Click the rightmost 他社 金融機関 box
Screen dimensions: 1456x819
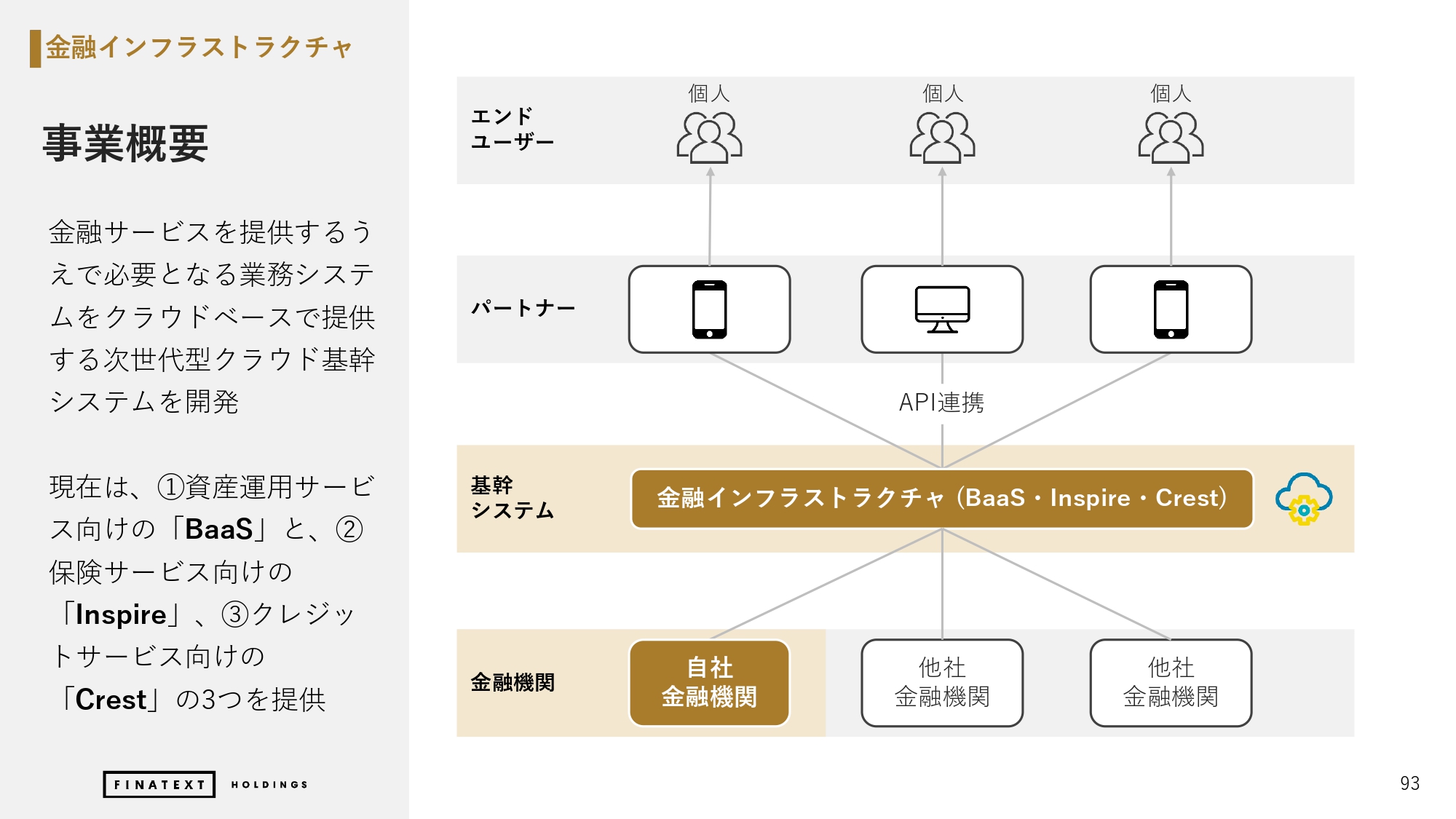click(1171, 683)
